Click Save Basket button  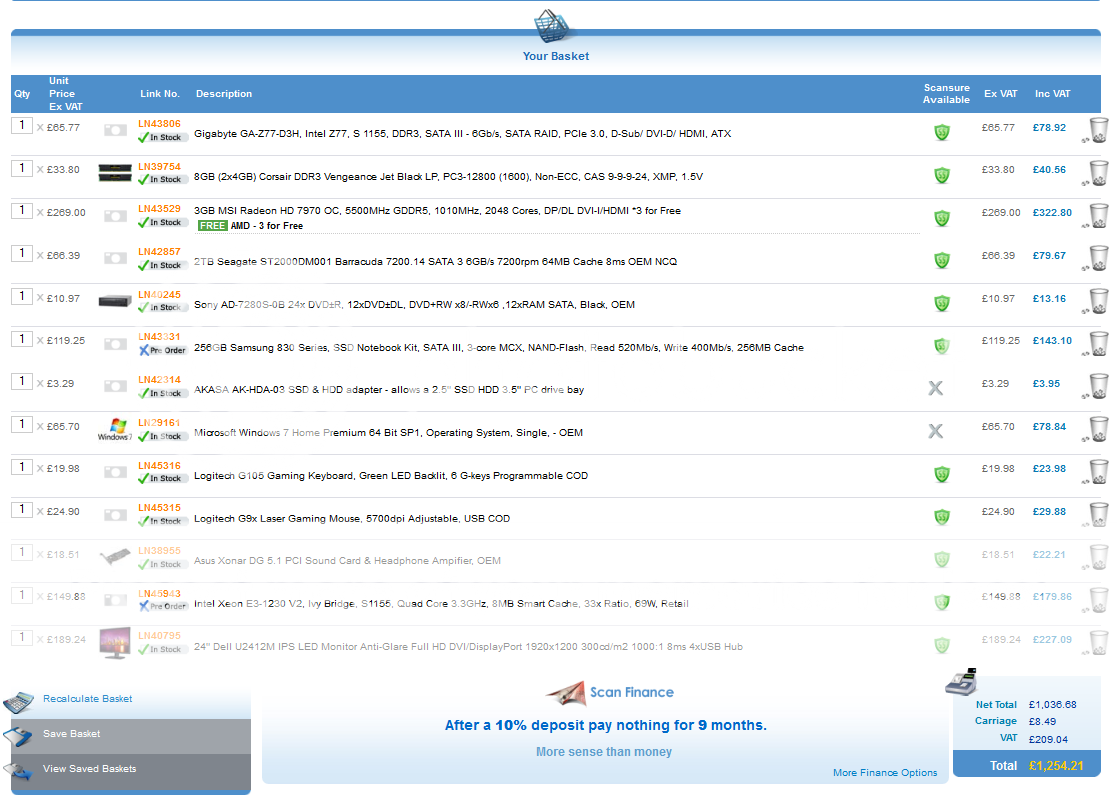tap(72, 734)
